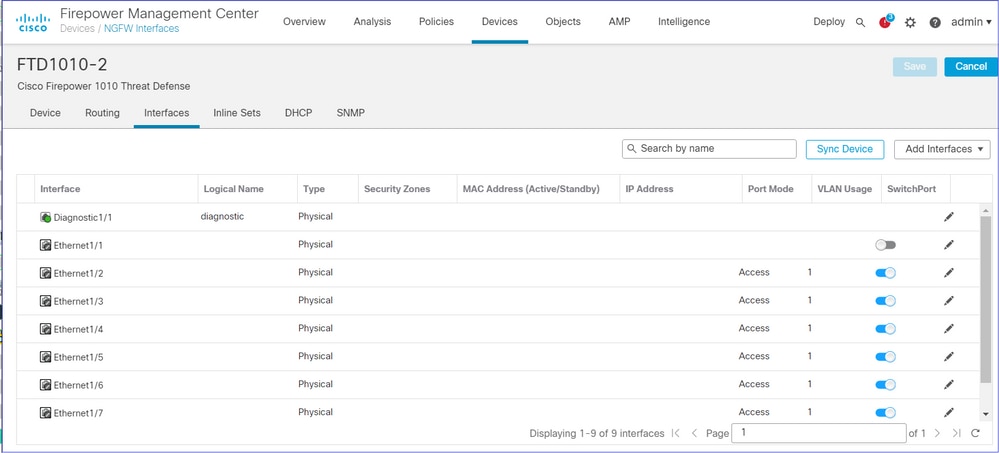
Task: Click the Cancel button
Action: pos(971,67)
